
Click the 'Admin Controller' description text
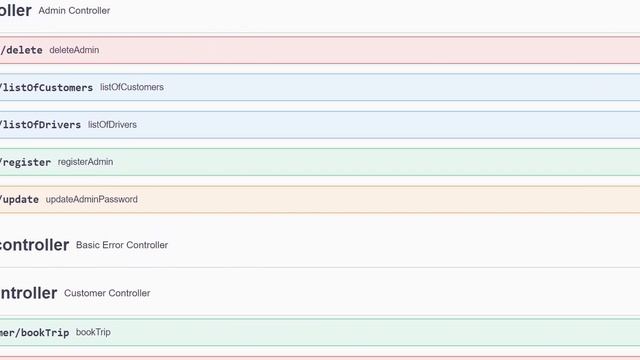coord(74,11)
